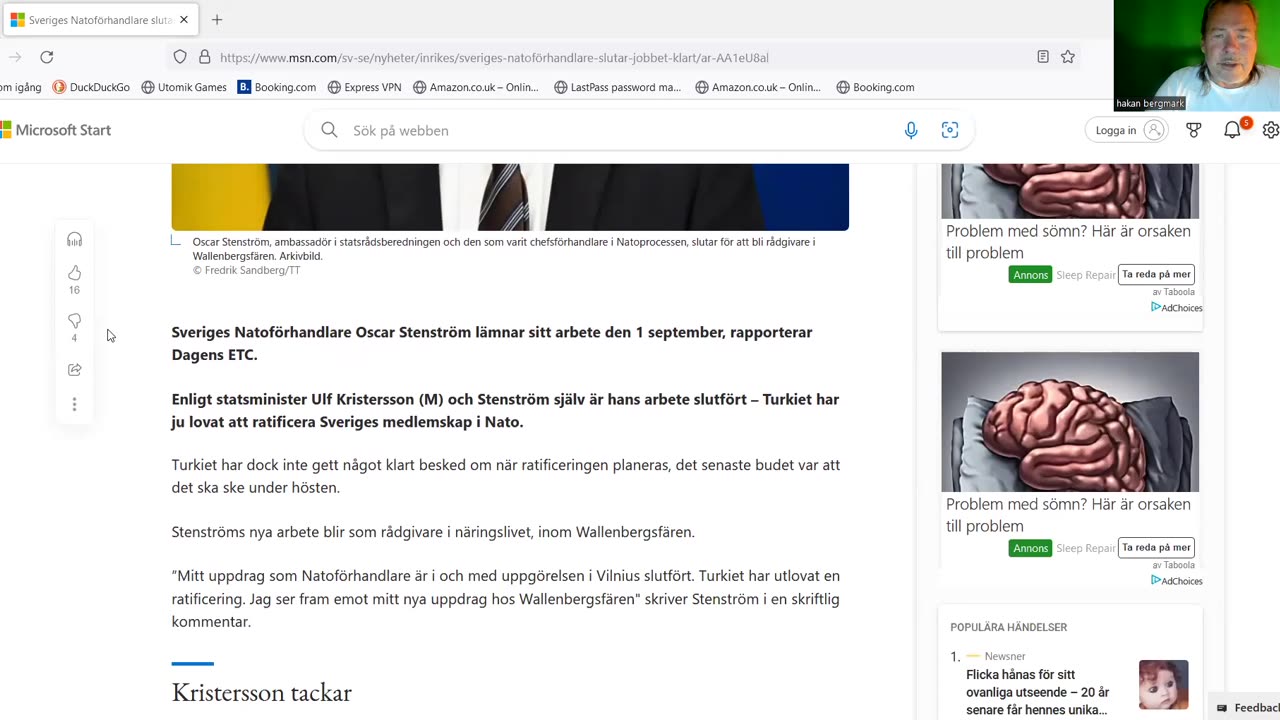
Task: Open the Feedback button
Action: (x=1246, y=708)
